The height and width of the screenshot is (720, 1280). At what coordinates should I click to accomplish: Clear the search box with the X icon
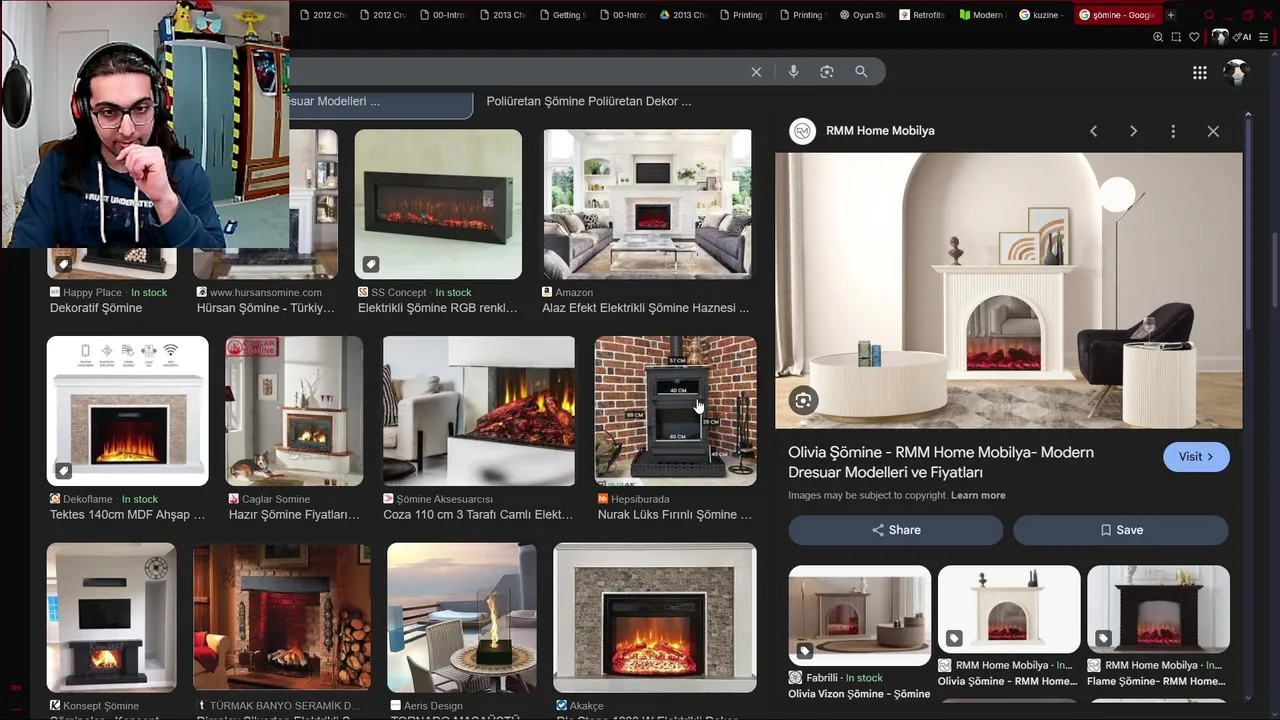click(x=756, y=72)
